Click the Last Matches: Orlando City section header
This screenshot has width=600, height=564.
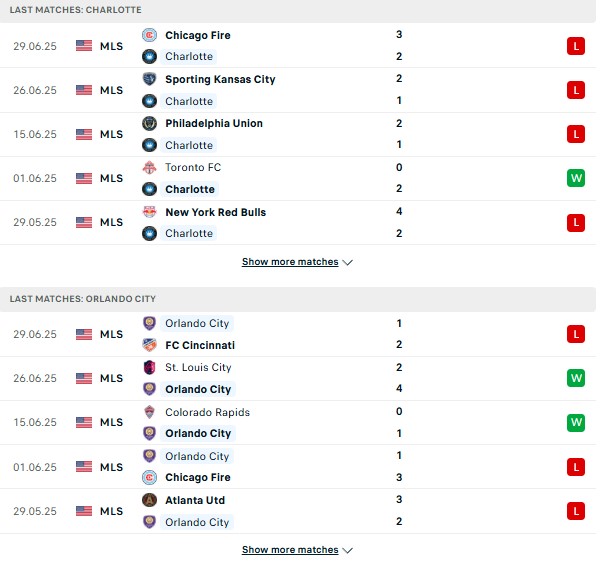[82, 299]
